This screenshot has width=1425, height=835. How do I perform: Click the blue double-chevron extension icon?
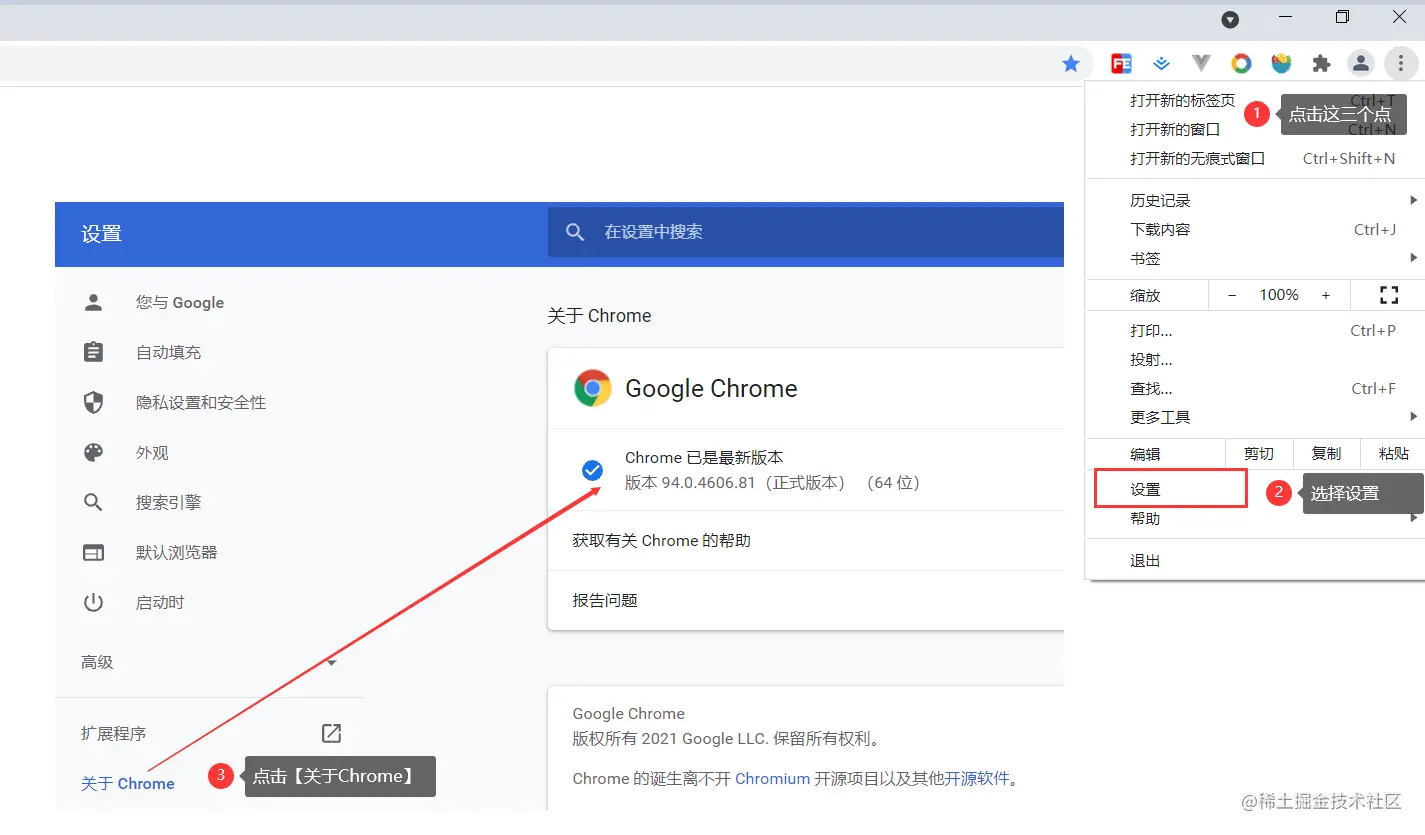click(1161, 64)
